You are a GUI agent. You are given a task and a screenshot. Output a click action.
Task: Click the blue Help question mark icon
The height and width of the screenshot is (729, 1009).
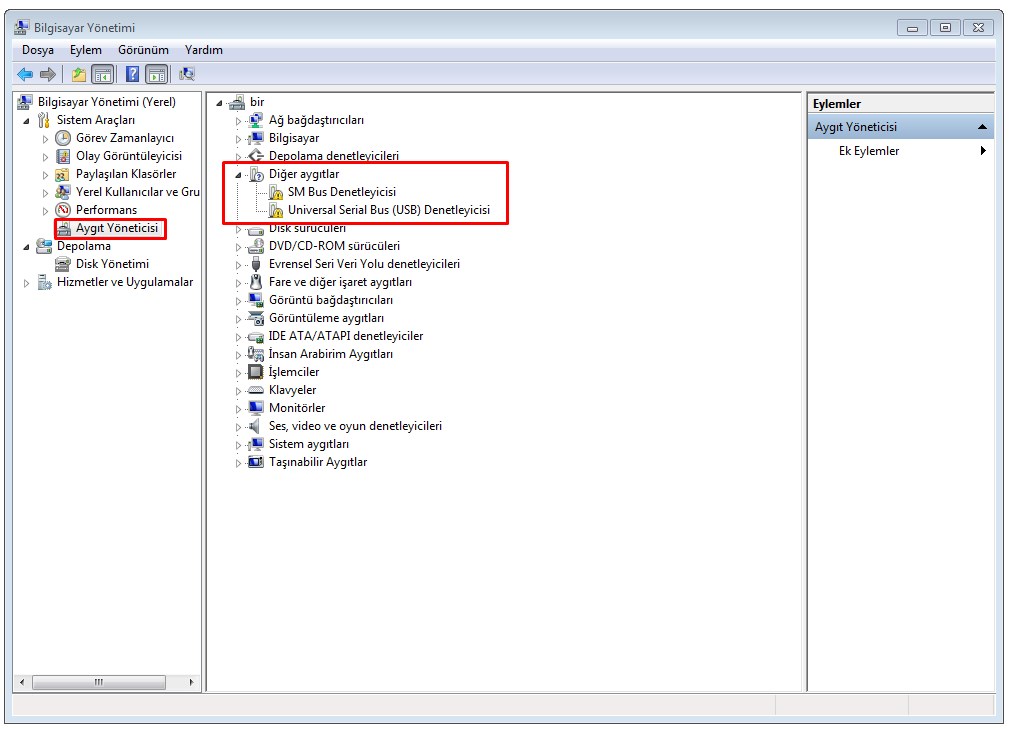coord(132,74)
